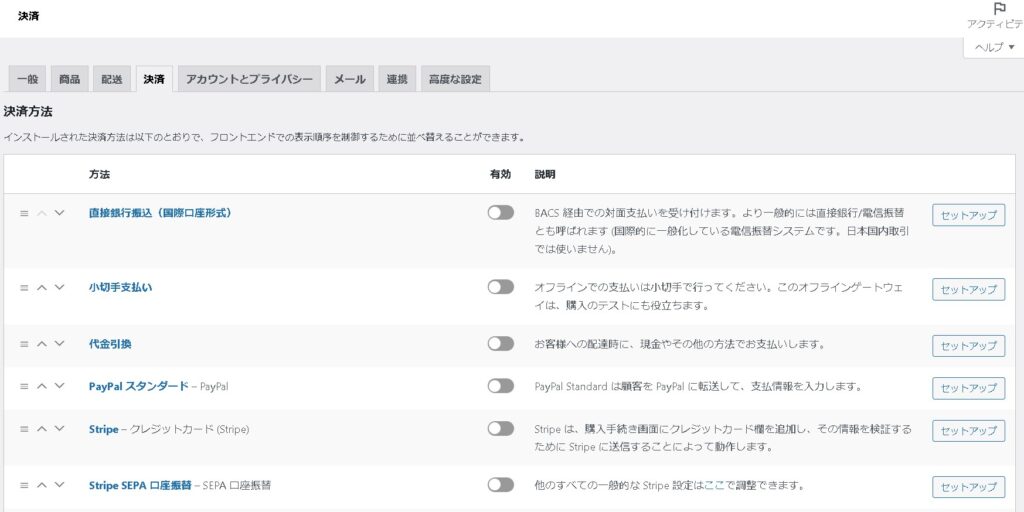This screenshot has width=1024, height=512.
Task: Switch to the 配送 tab
Action: [111, 79]
